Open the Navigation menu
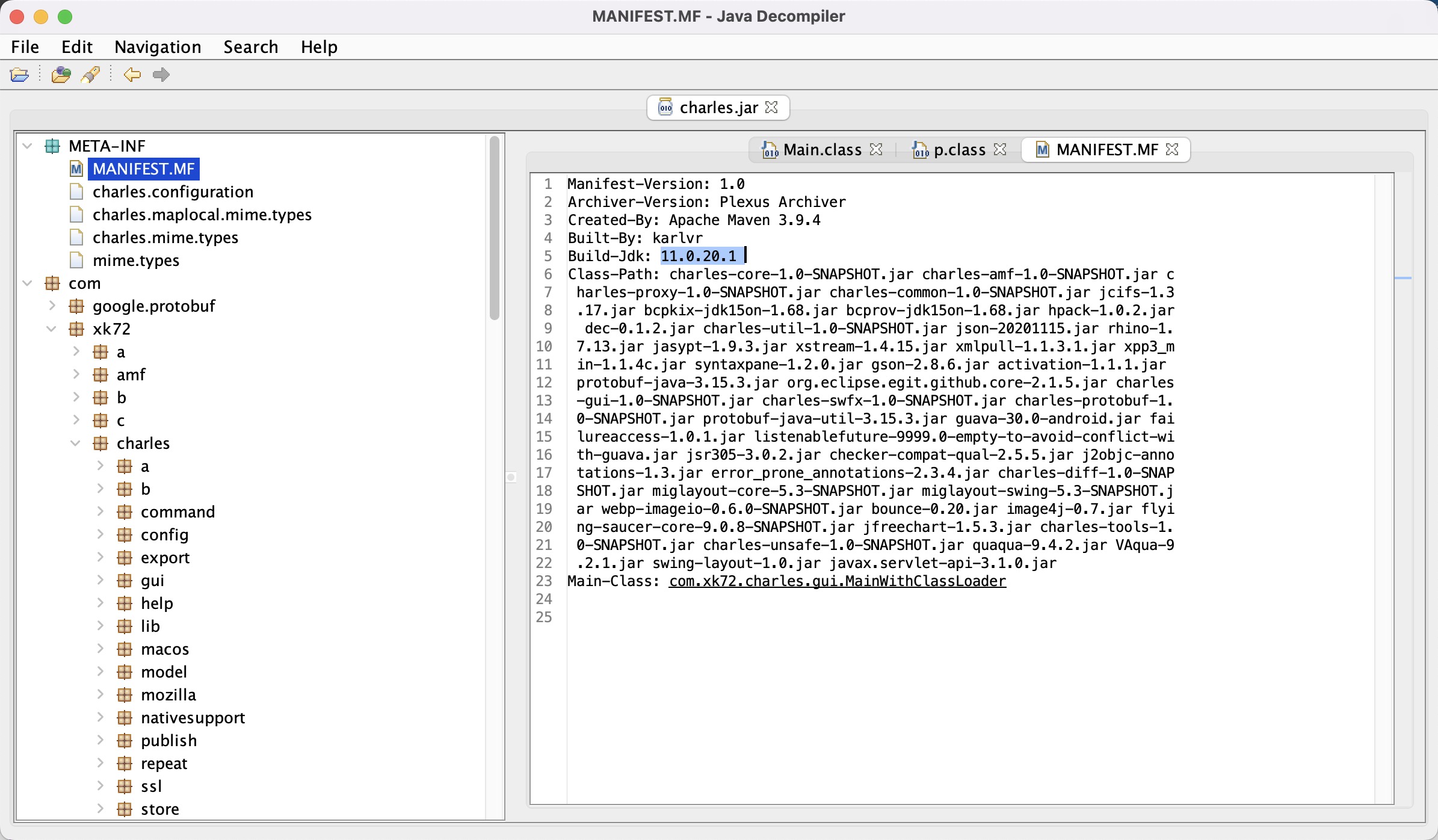The image size is (1438, 840). (x=158, y=47)
